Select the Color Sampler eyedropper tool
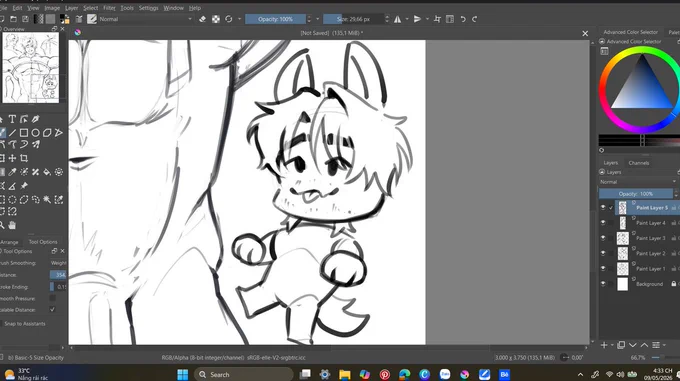 (x=12, y=172)
